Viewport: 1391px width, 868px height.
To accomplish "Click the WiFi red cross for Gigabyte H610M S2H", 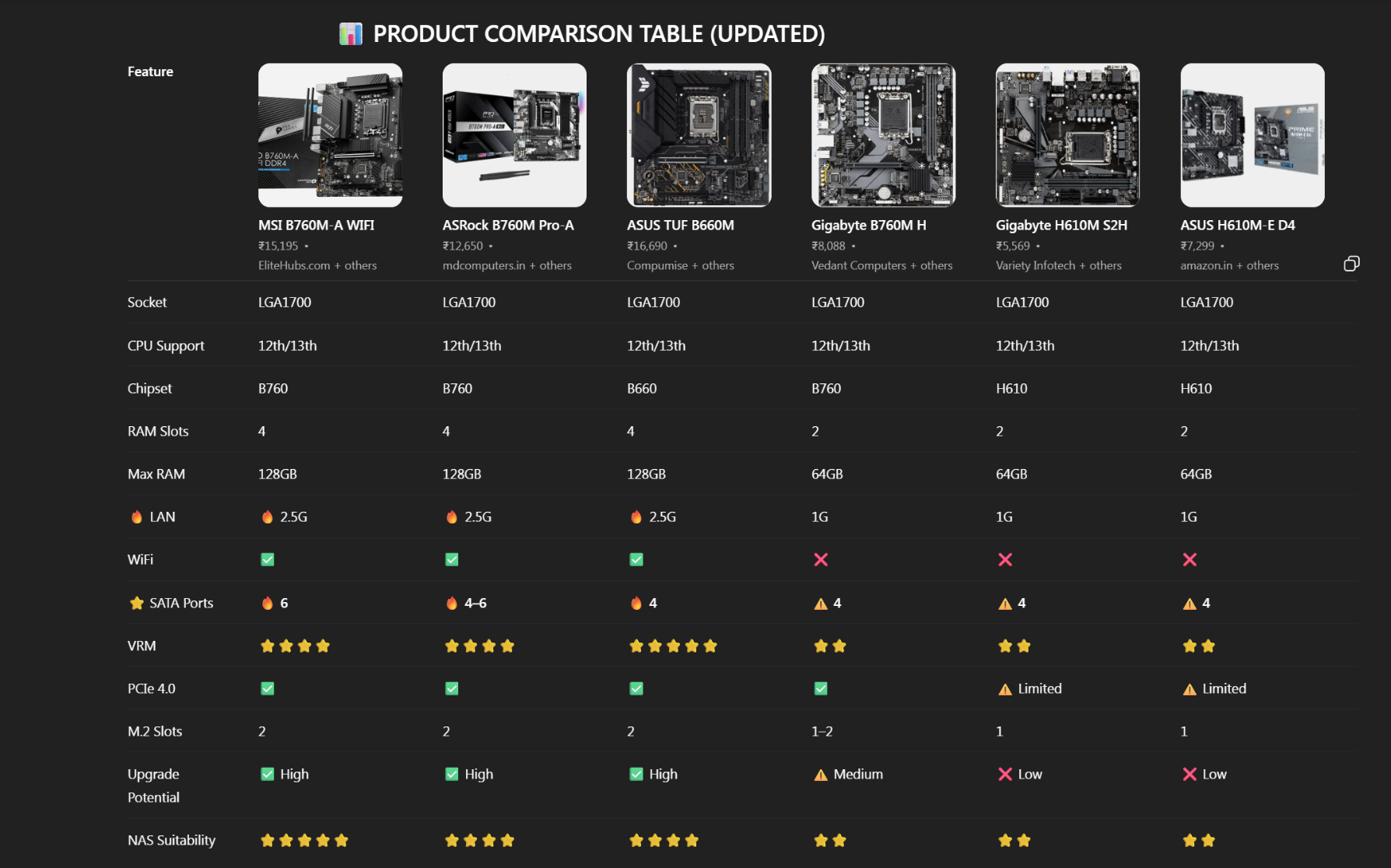I will [x=1005, y=560].
